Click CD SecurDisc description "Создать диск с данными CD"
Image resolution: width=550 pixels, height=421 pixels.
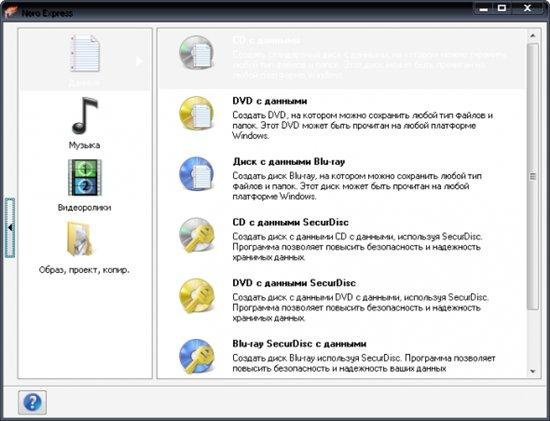[x=290, y=237]
